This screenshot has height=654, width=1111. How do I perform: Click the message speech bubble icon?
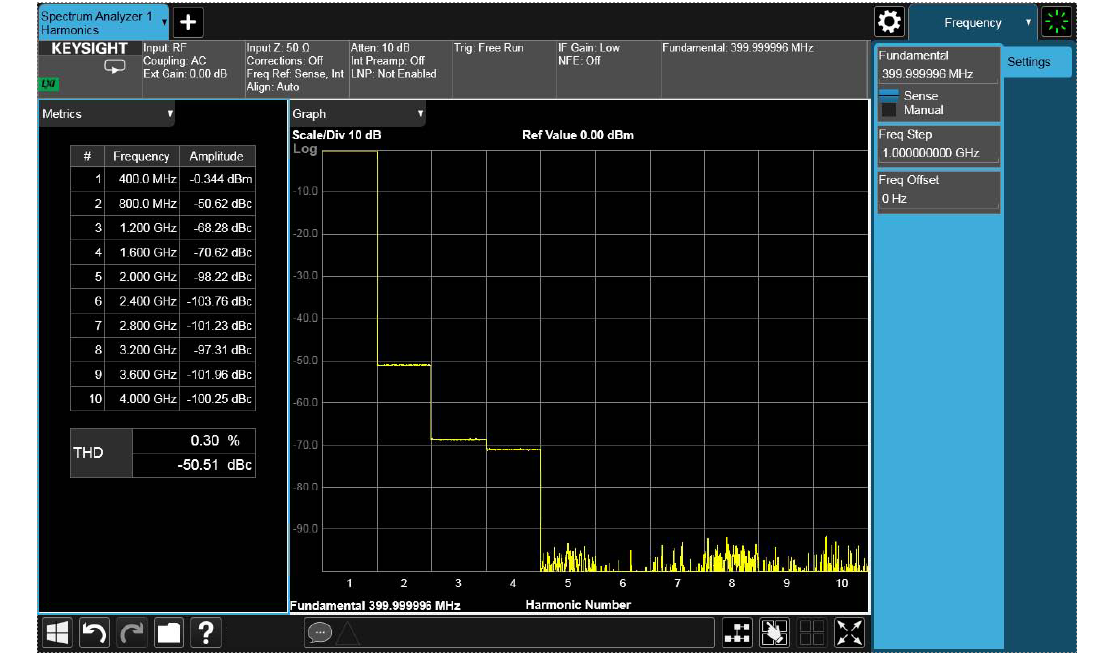tap(319, 632)
